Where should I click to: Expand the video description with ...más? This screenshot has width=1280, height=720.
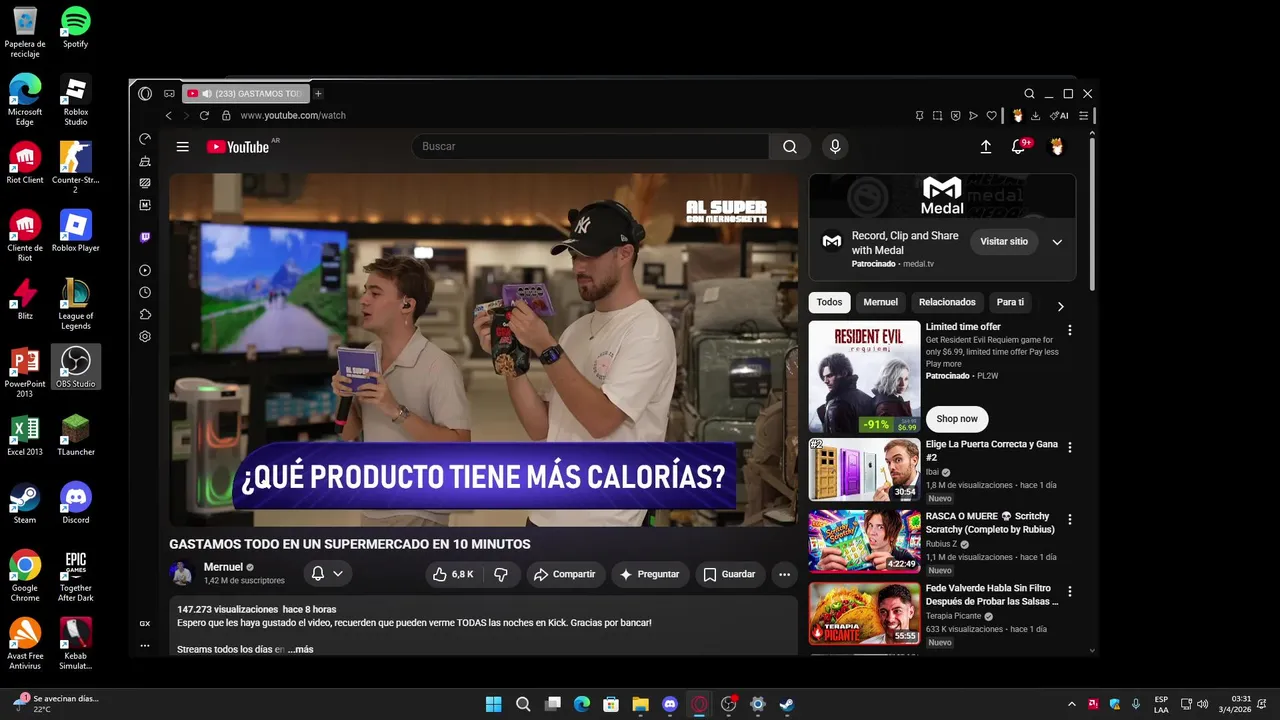pos(300,650)
